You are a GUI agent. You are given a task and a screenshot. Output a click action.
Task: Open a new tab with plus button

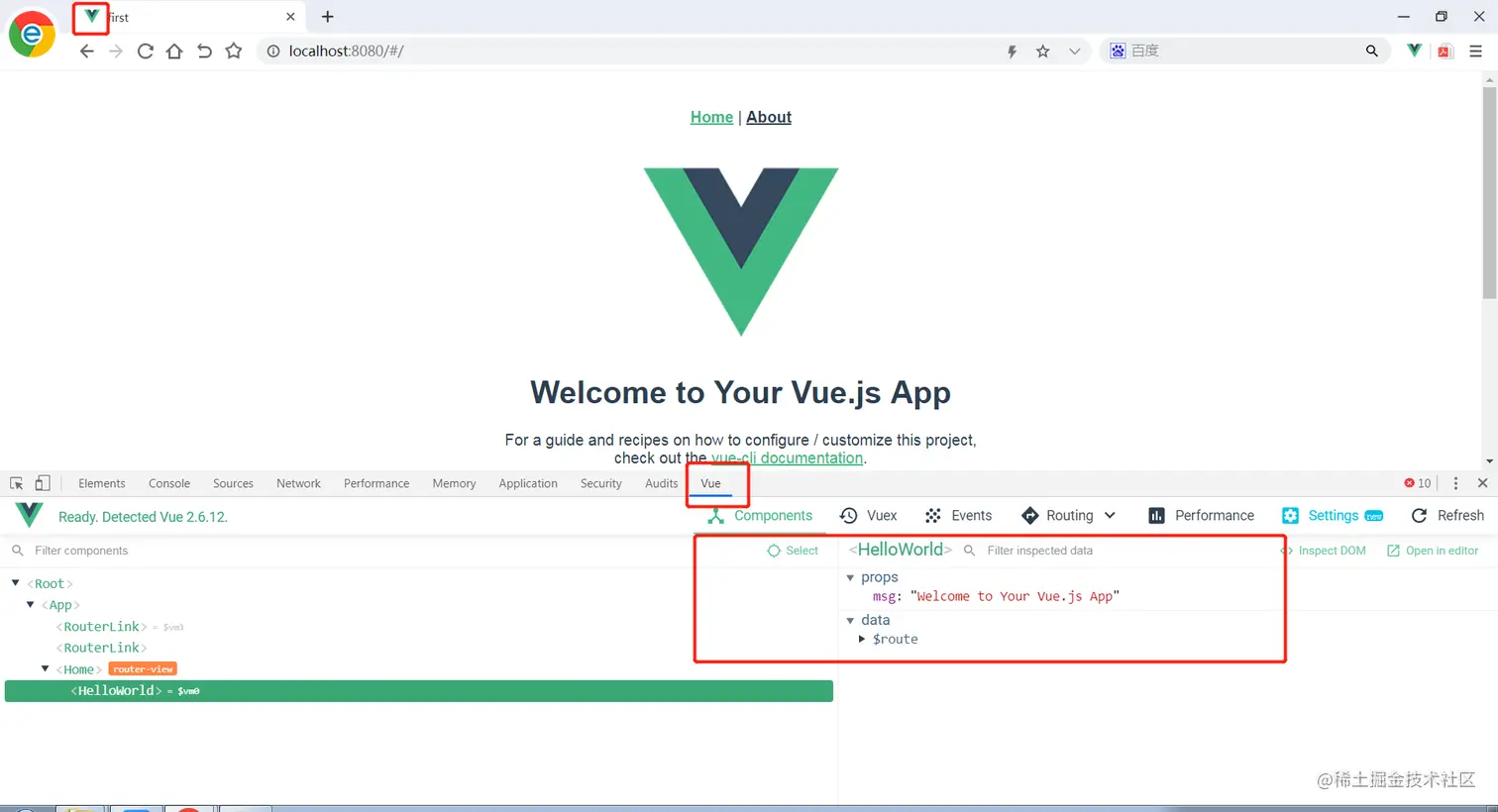click(328, 17)
